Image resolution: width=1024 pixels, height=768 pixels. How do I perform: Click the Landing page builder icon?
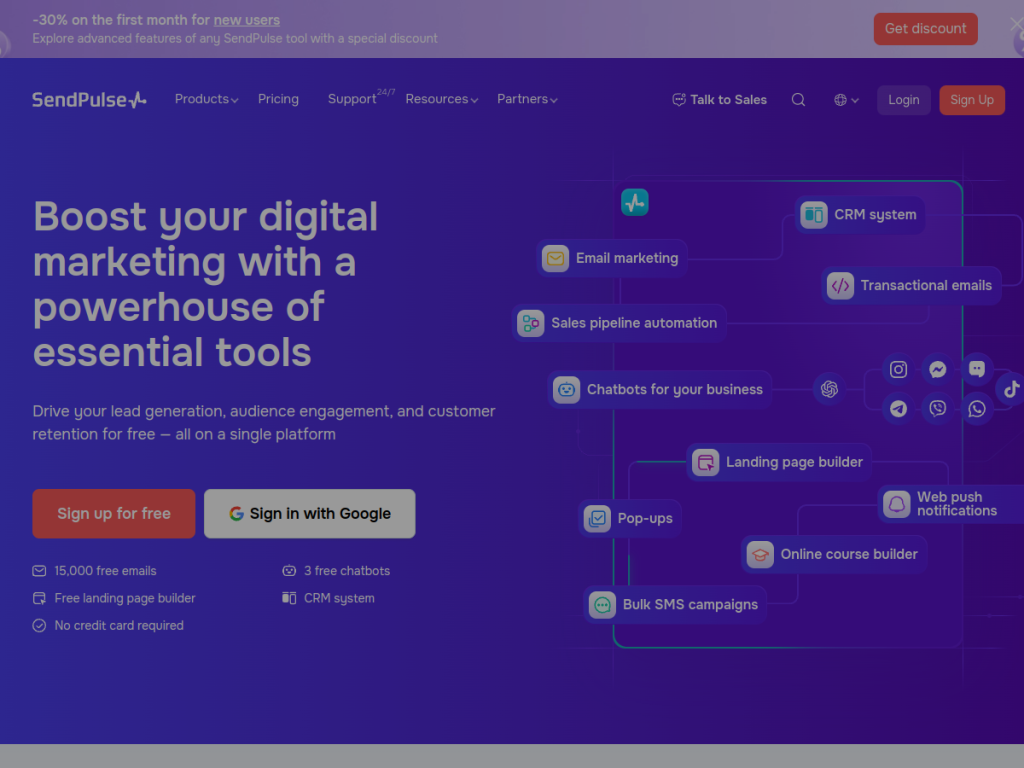tap(705, 462)
